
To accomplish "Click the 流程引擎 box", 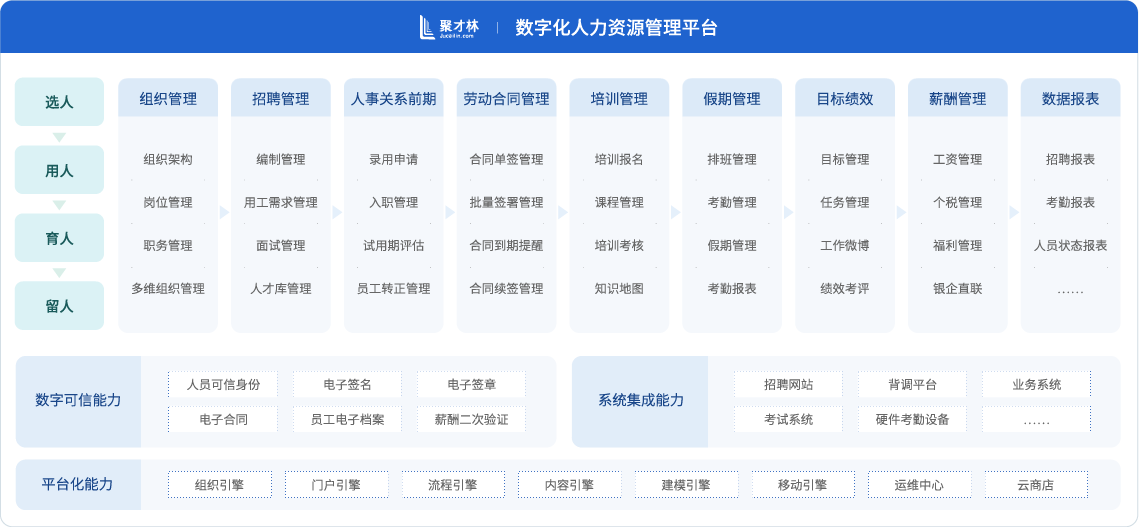I will click(453, 485).
